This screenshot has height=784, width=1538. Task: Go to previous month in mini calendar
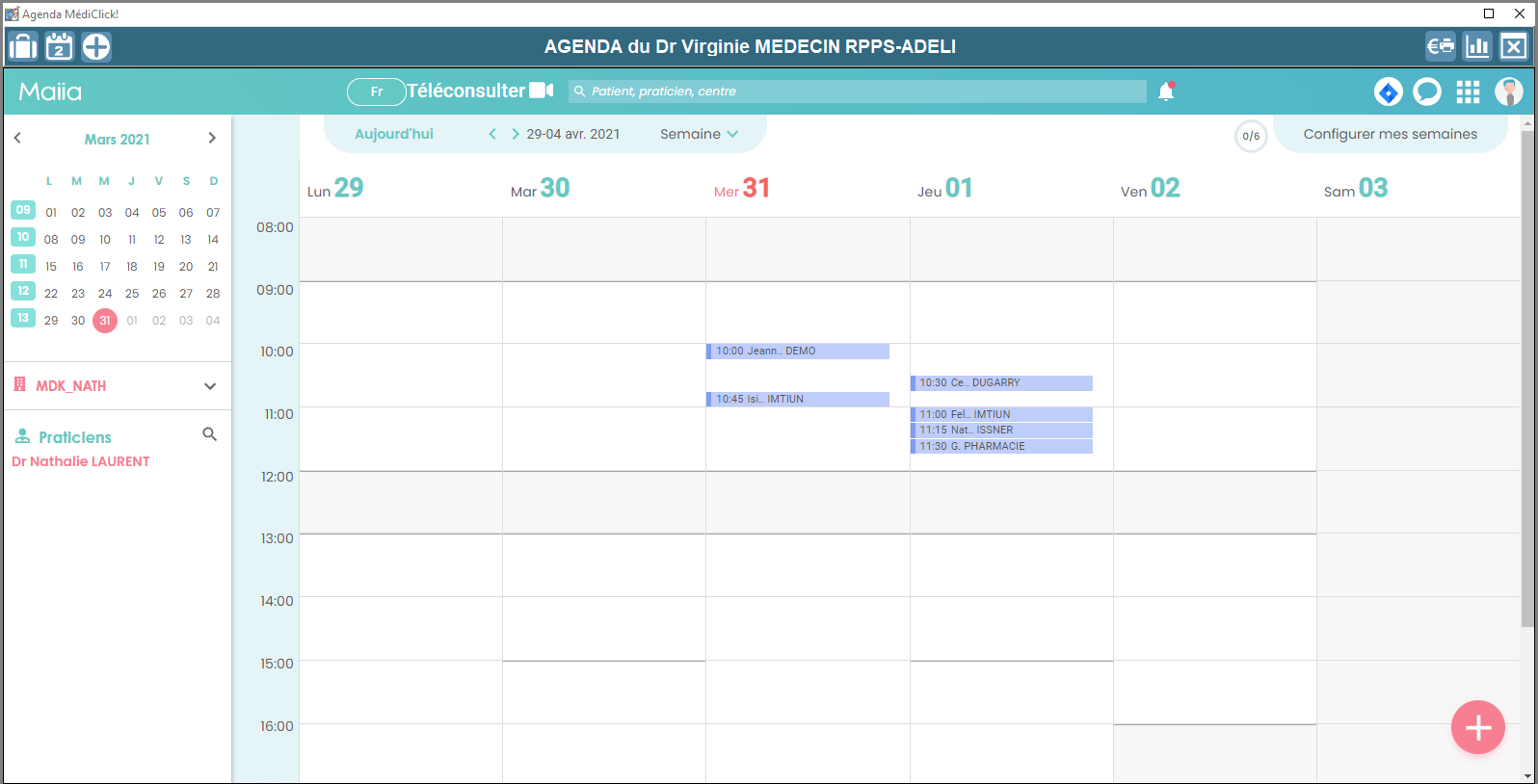point(17,139)
